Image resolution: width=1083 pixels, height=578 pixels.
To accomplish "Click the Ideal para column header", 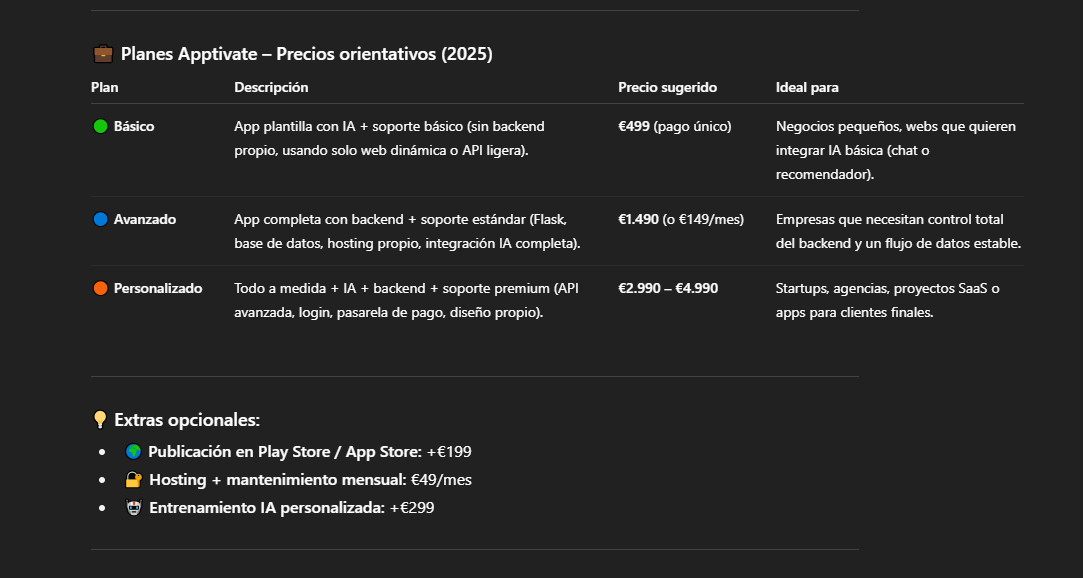I will (807, 88).
